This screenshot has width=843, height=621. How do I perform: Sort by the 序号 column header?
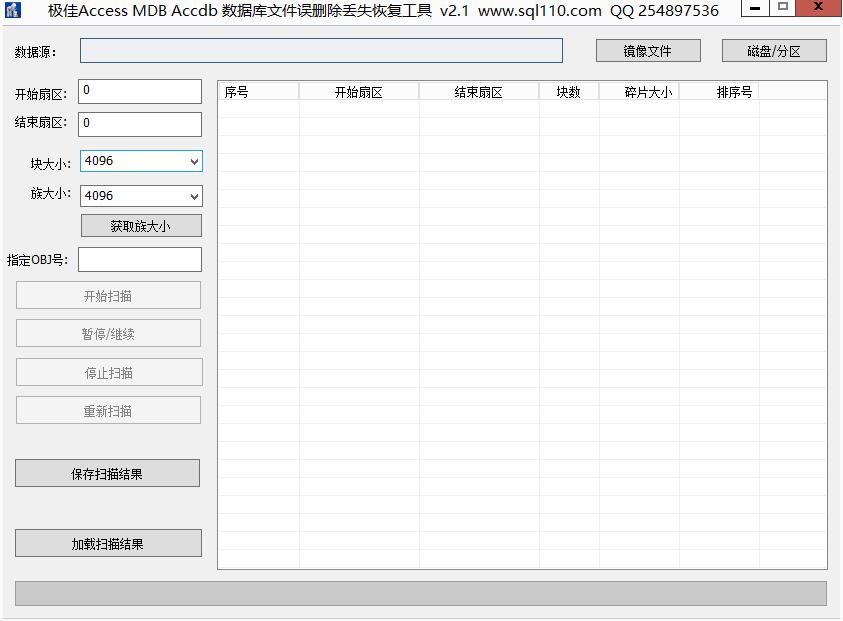(x=259, y=92)
